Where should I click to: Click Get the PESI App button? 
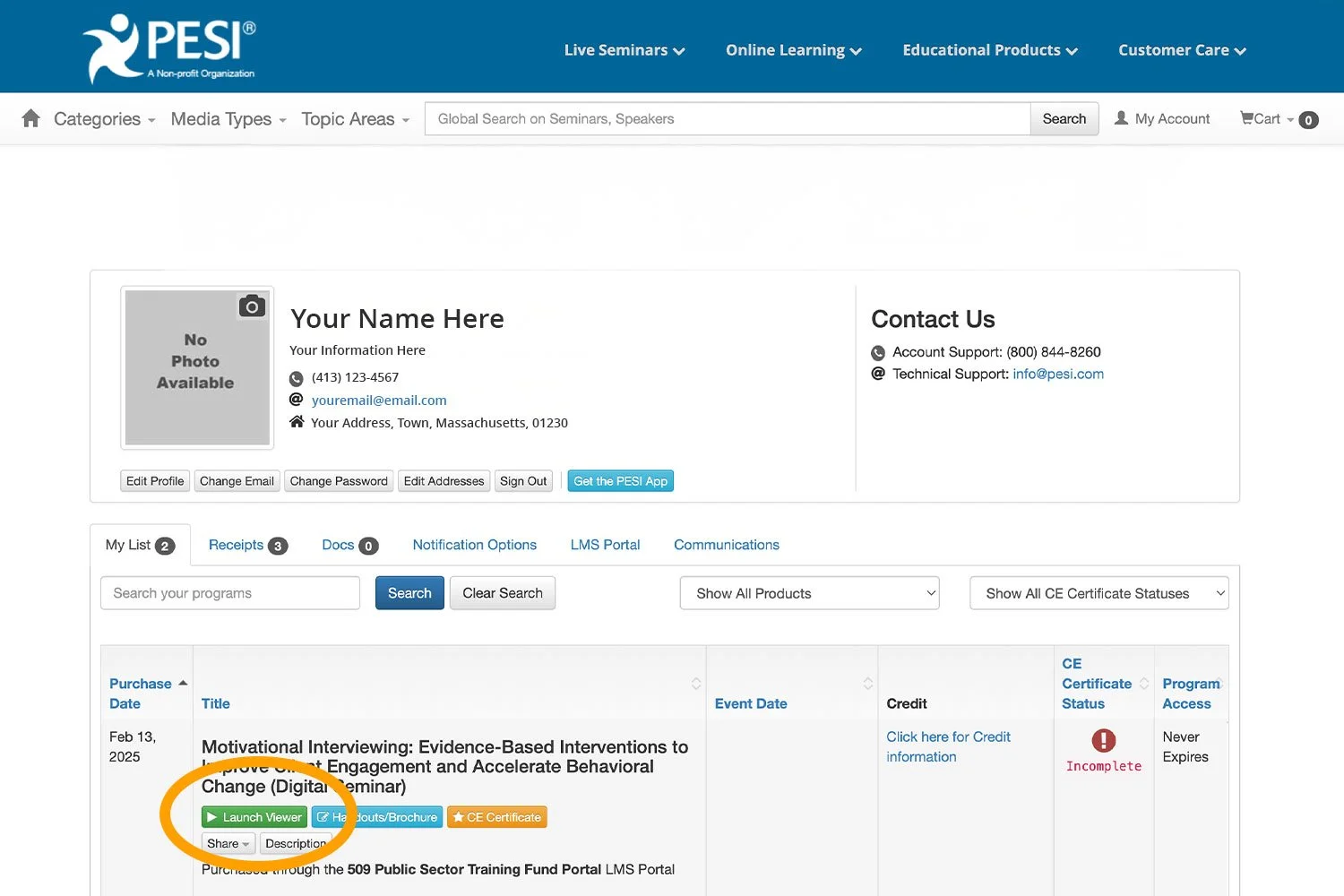tap(620, 481)
